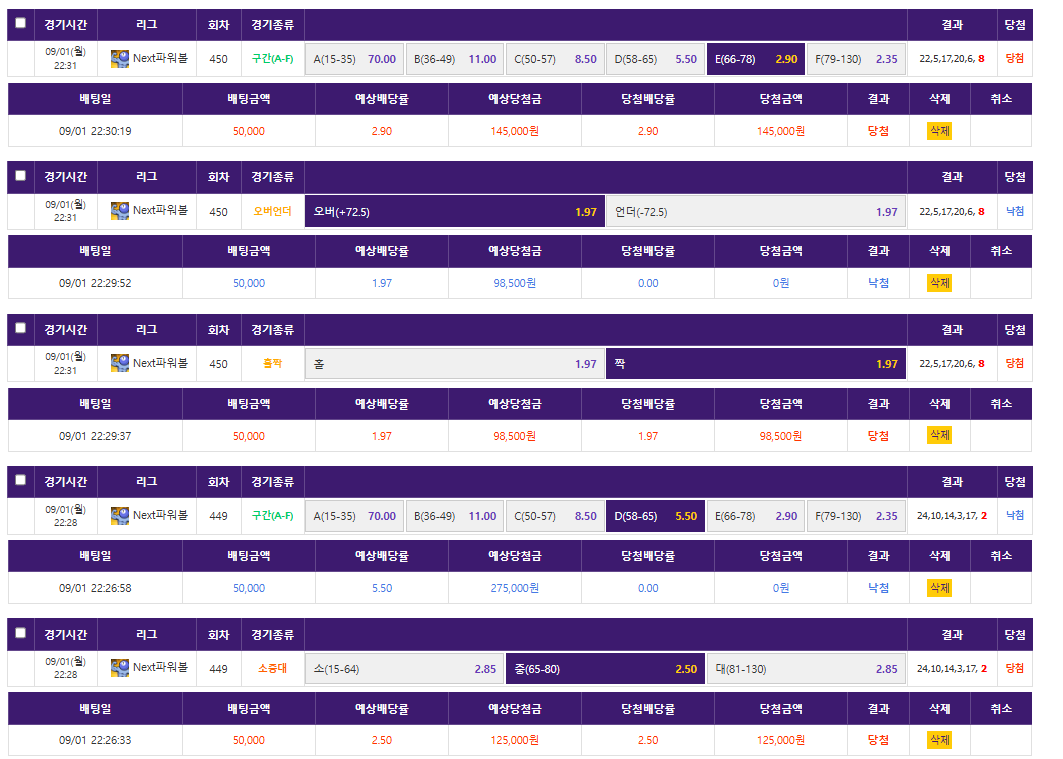The height and width of the screenshot is (759, 1063).
Task: Click result numbers 22,5,17,20,6,8 in 오버언더 row
Action: point(952,211)
